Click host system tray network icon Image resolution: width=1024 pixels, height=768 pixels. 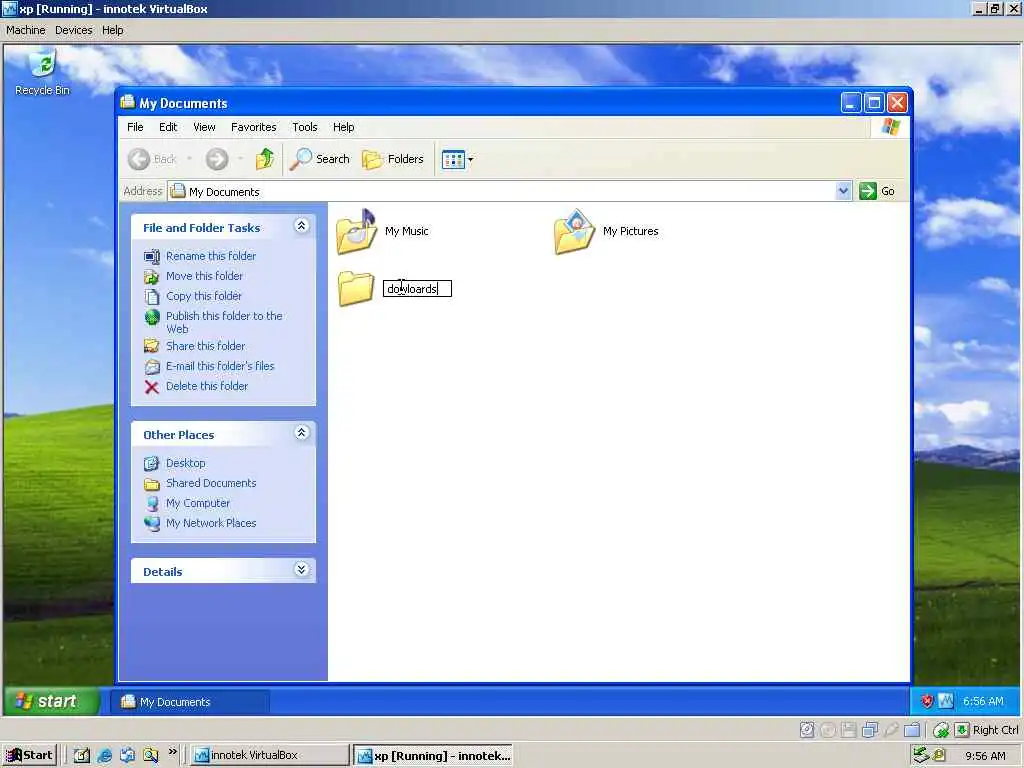tap(921, 755)
